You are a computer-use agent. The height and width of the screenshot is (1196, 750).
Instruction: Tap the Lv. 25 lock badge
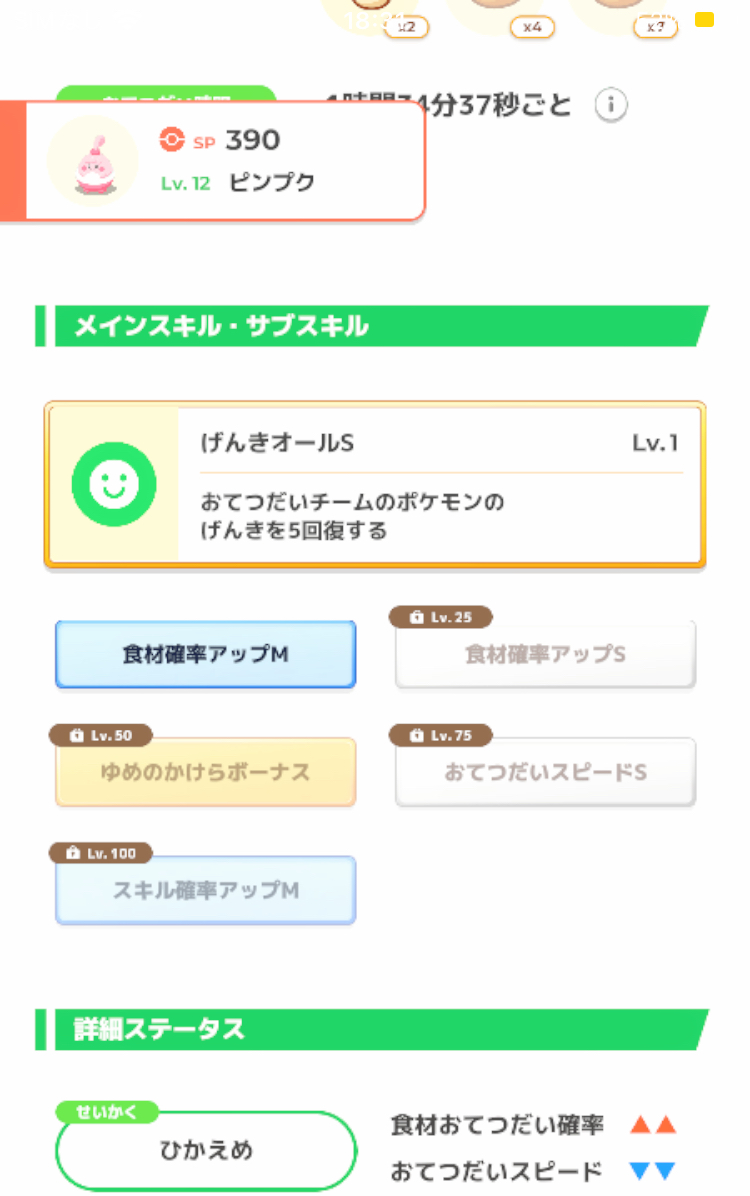[440, 617]
